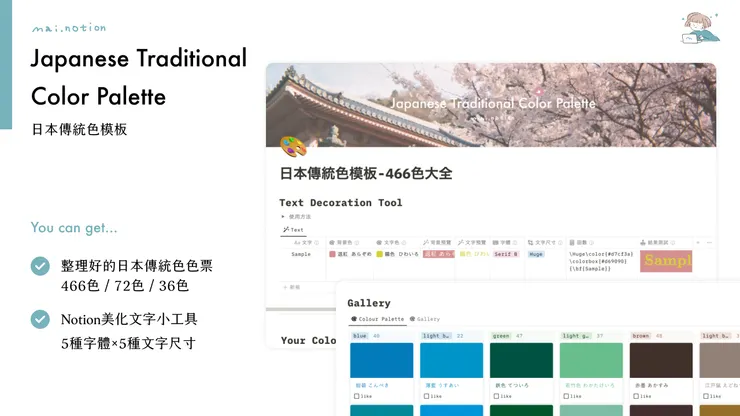Check like on the 赤墨 あかすみ card
Image resolution: width=740 pixels, height=416 pixels.
636,397
